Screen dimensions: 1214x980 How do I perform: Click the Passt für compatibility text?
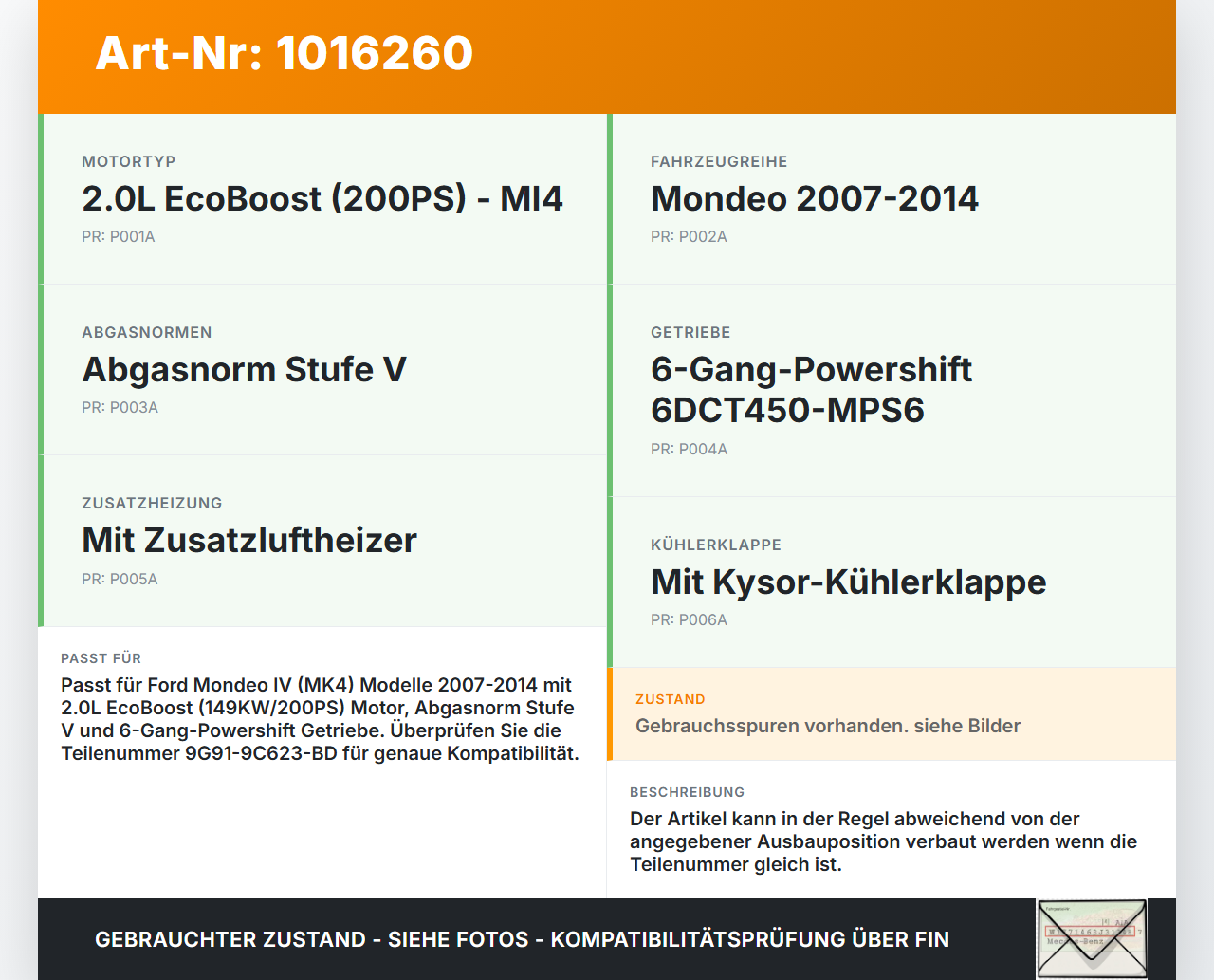[321, 719]
